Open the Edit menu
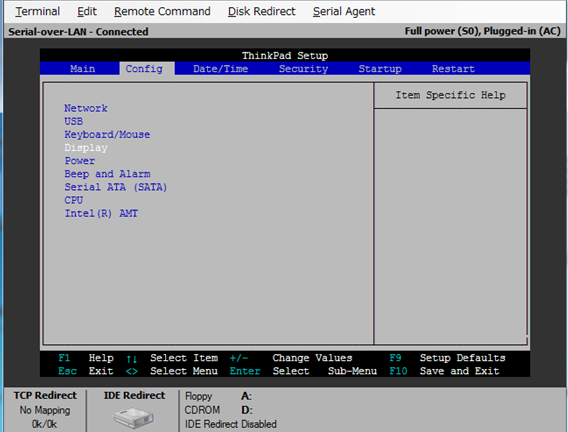 (x=87, y=12)
